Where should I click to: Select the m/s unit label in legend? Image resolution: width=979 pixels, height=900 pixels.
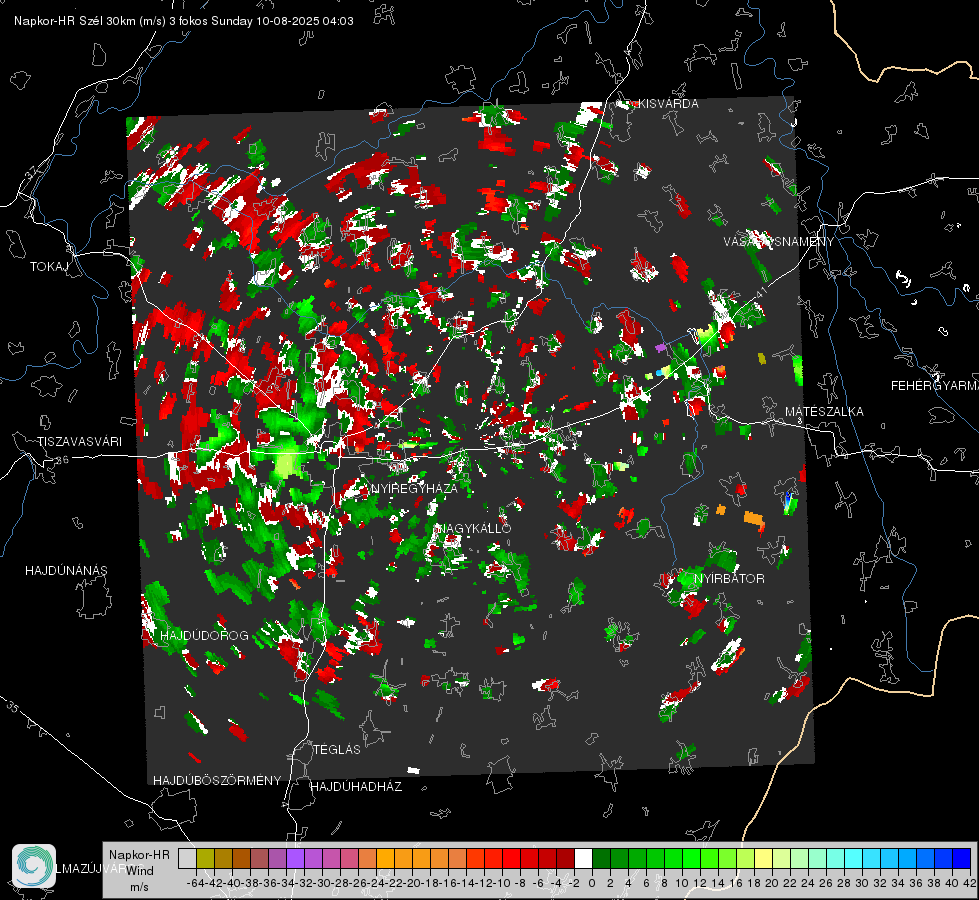click(x=139, y=887)
